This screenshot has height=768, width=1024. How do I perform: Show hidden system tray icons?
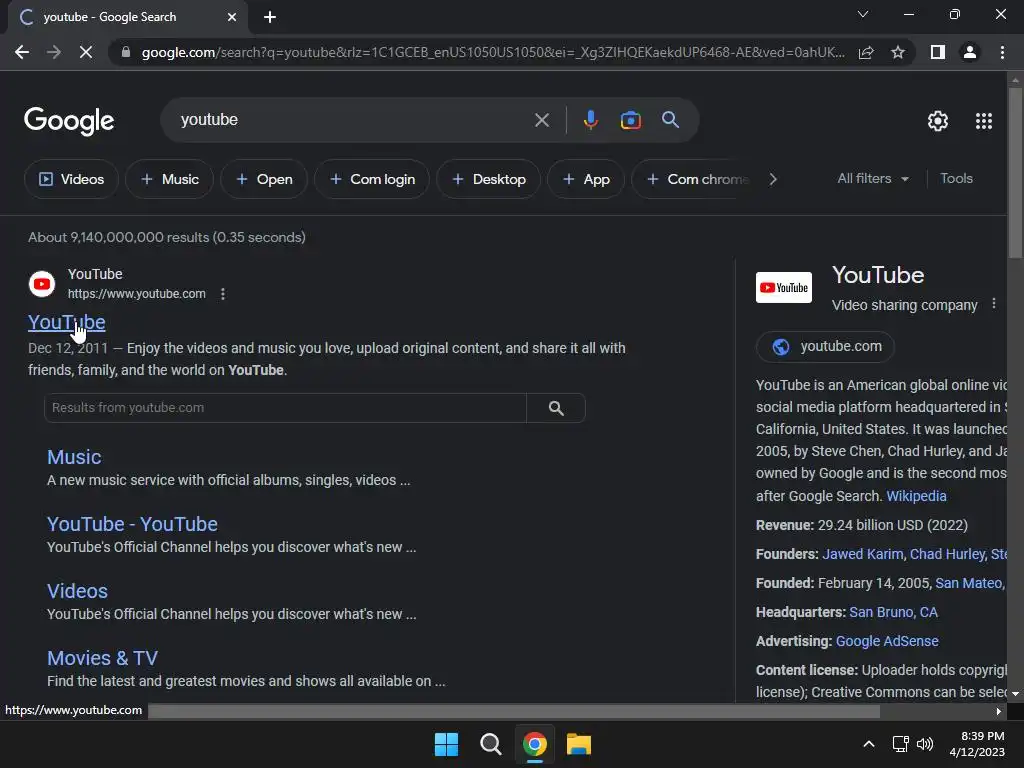[869, 744]
